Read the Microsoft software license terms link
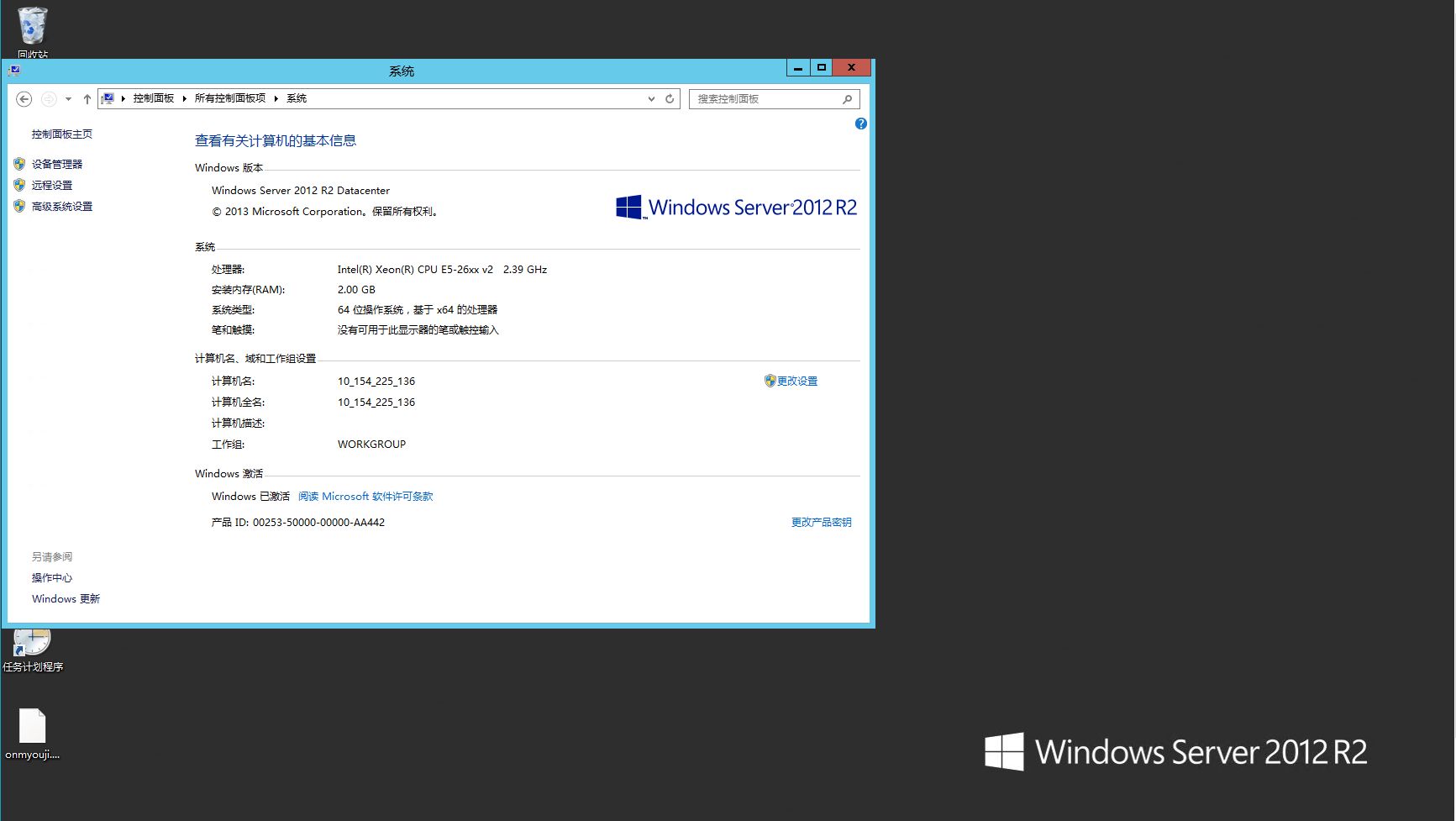The height and width of the screenshot is (821, 1456). [x=365, y=497]
